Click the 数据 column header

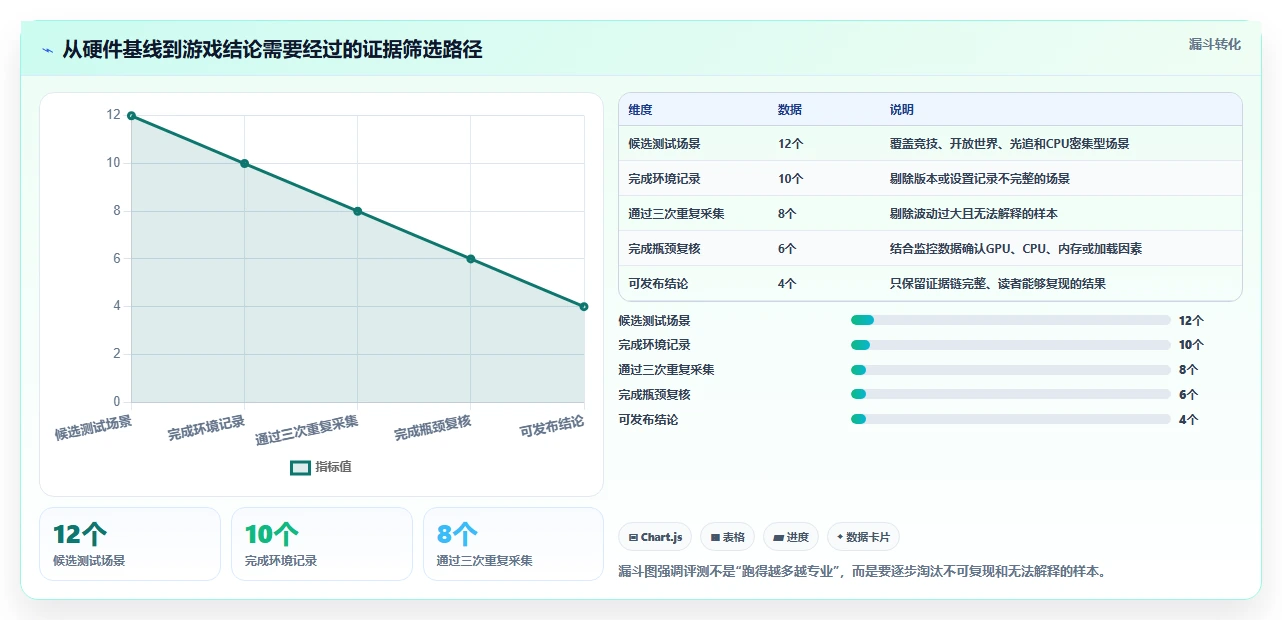click(x=790, y=110)
